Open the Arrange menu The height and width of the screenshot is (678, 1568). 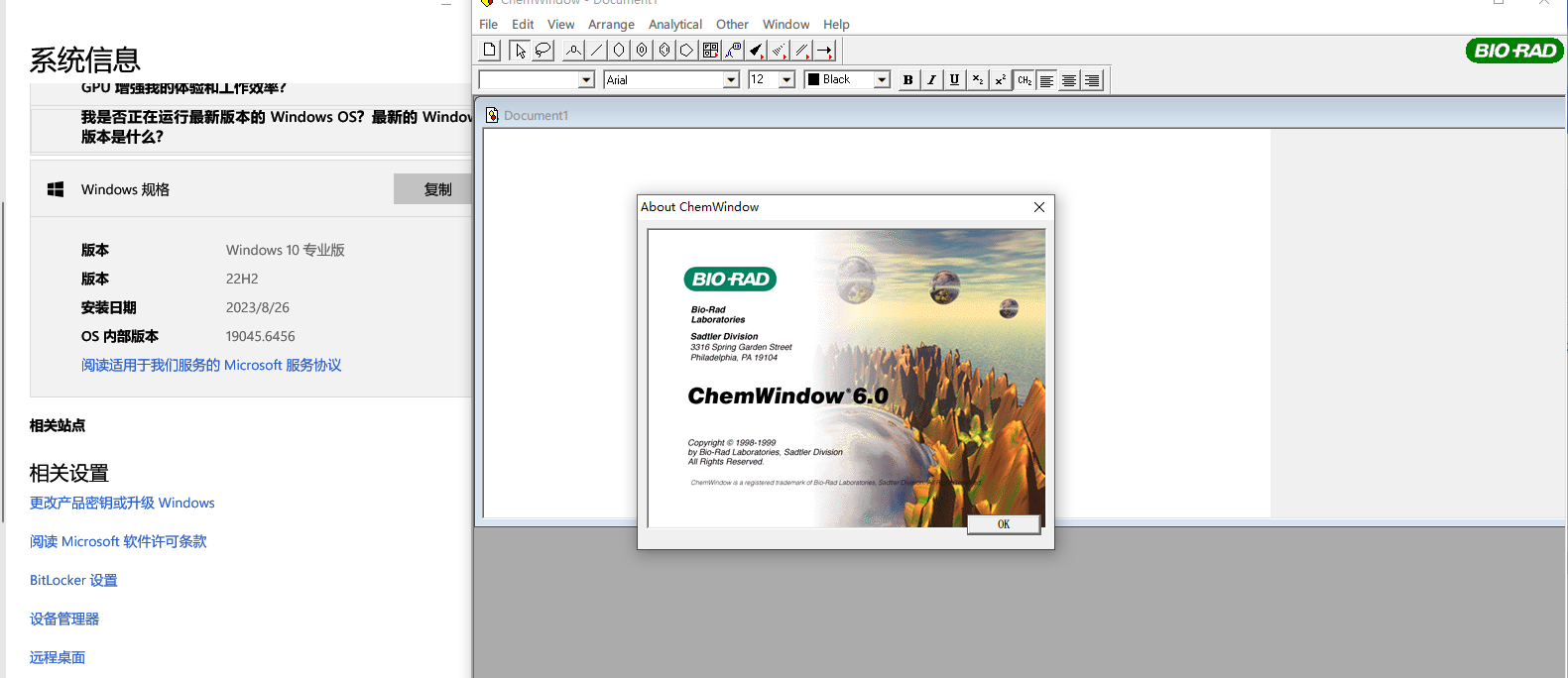click(x=611, y=25)
